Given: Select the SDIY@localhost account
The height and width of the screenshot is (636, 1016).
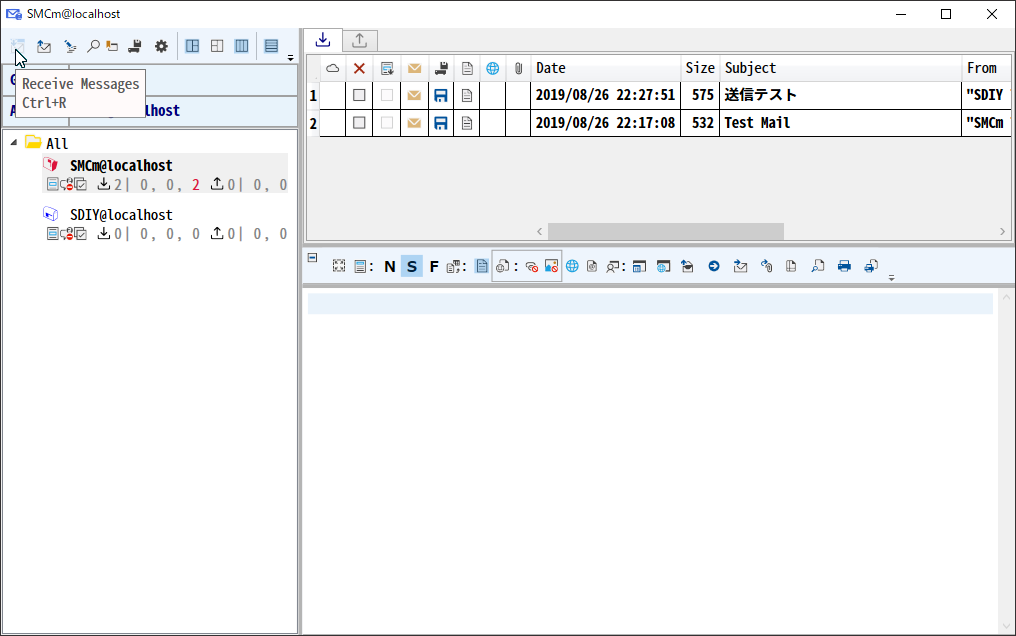Looking at the screenshot, I should [x=121, y=215].
